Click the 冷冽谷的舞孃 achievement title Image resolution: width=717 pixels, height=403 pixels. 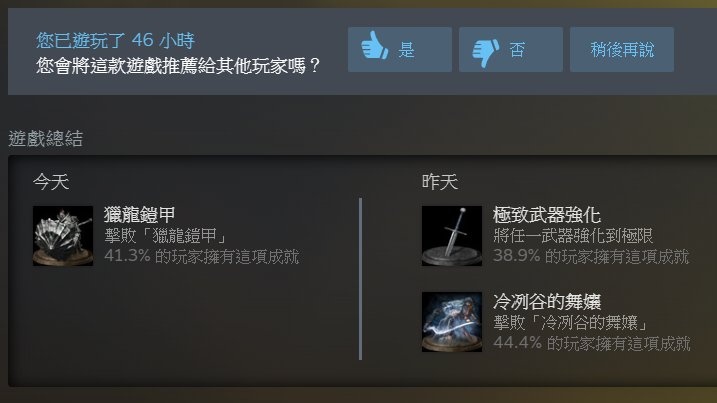(546, 301)
